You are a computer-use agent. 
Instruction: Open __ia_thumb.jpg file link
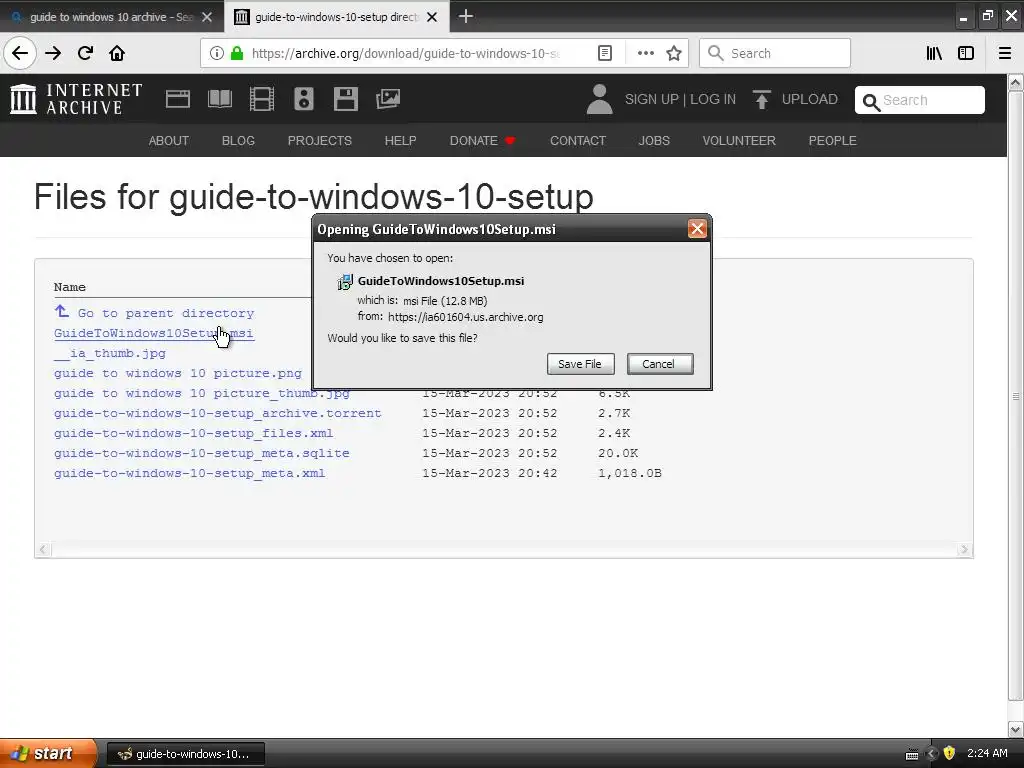pyautogui.click(x=110, y=353)
